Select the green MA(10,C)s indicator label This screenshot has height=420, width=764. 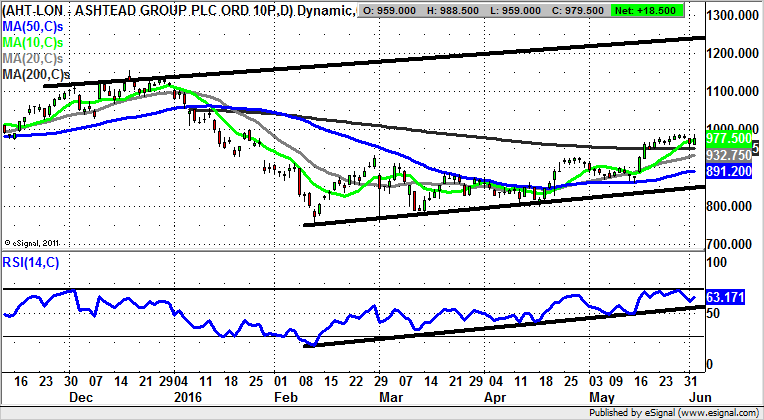pyautogui.click(x=32, y=41)
